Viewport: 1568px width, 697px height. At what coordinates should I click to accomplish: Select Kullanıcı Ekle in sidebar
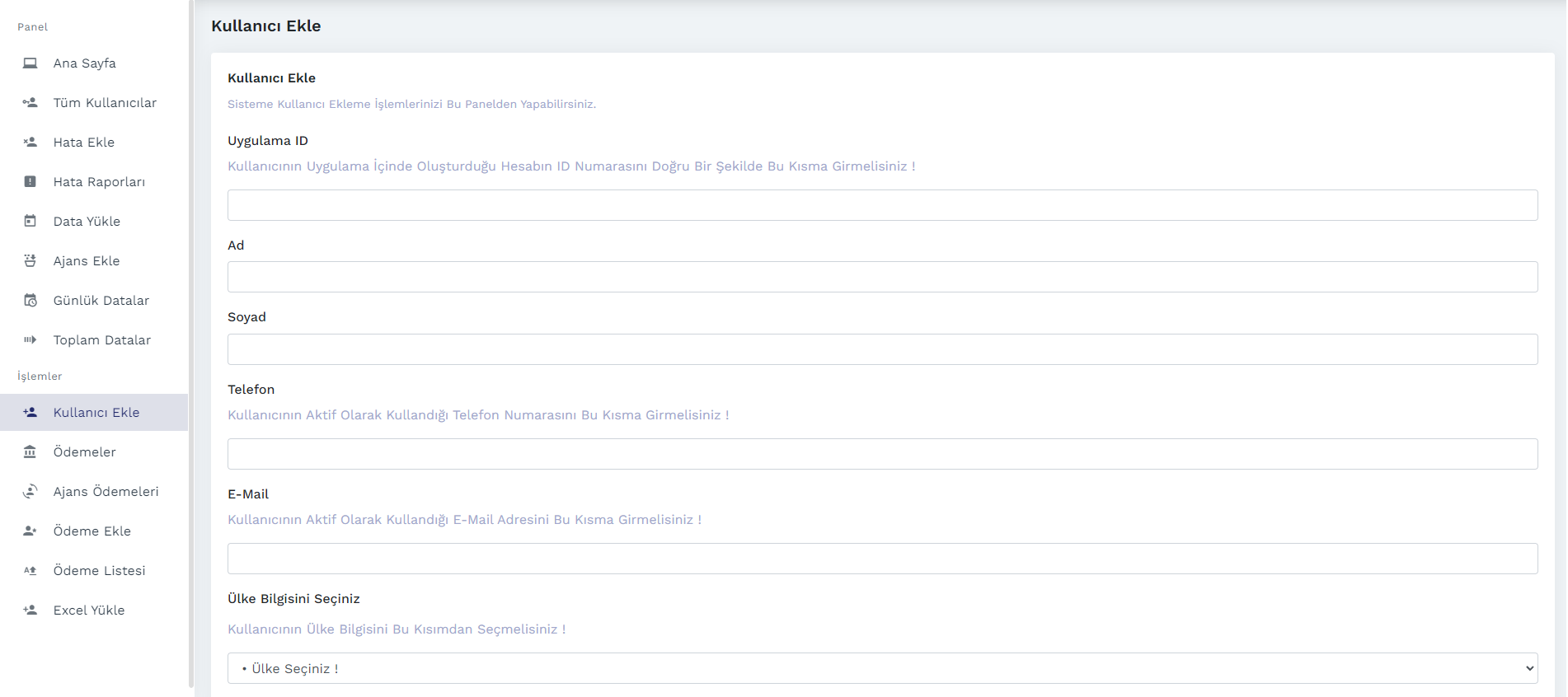point(96,413)
